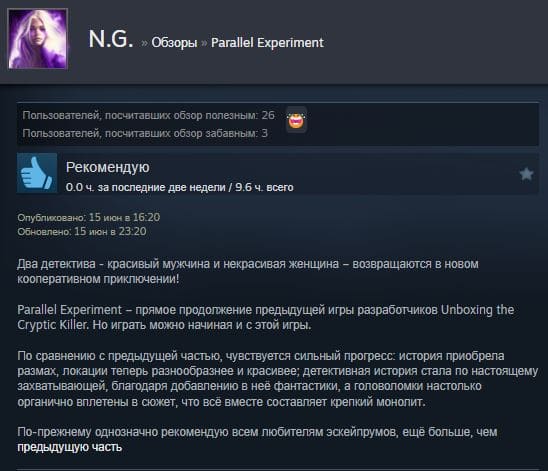Click the Unboxing the Cryptic Killer paragraph
The width and height of the screenshot is (548, 471).
coord(266,317)
